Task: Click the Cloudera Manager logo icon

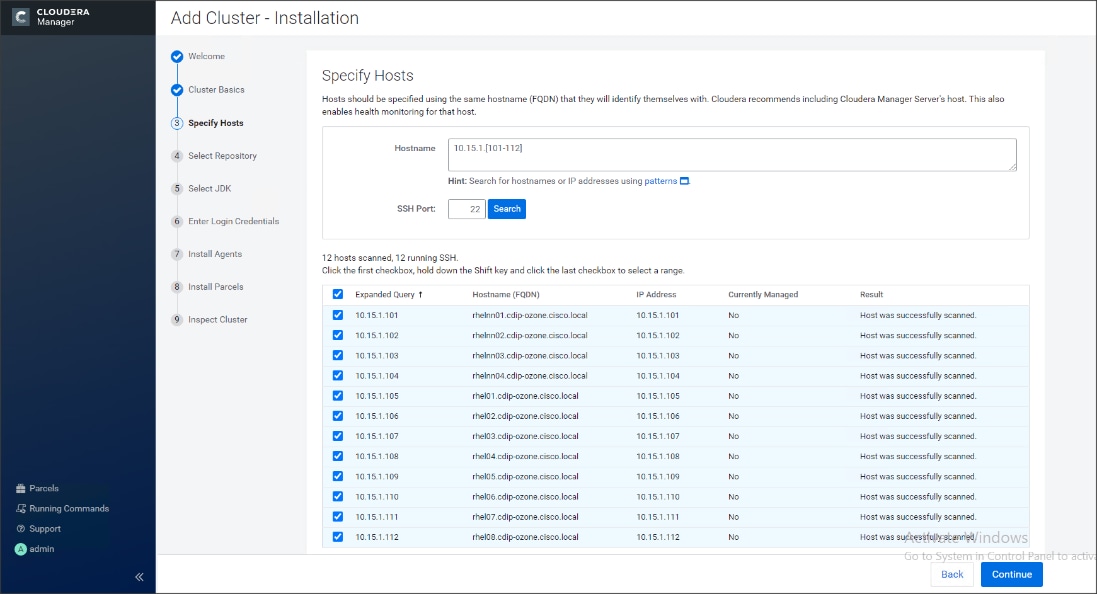Action: point(20,17)
